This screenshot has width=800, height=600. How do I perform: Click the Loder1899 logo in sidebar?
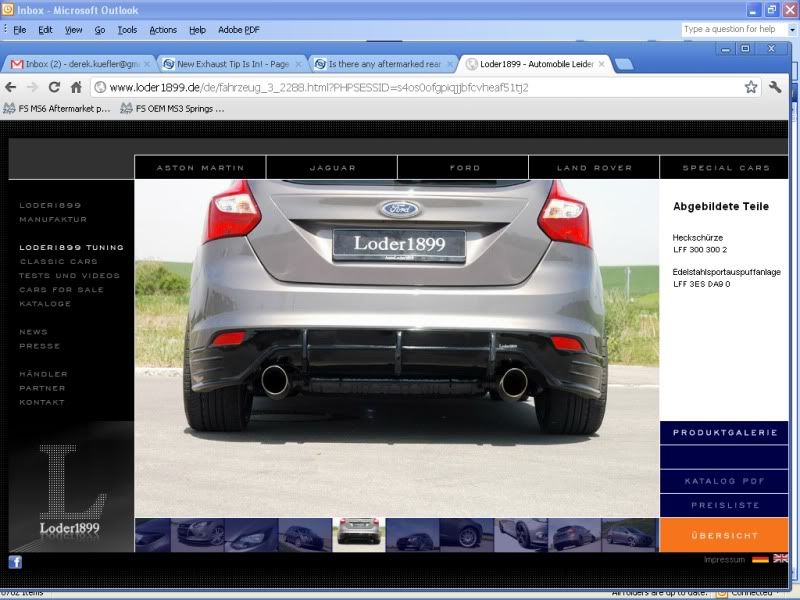[x=70, y=489]
